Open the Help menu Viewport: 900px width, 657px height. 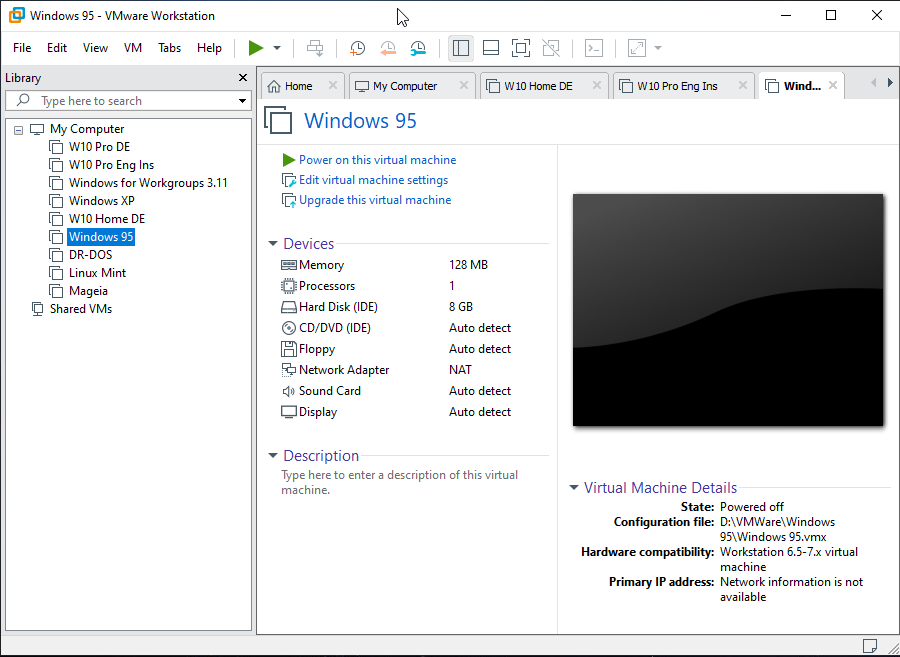click(x=209, y=48)
